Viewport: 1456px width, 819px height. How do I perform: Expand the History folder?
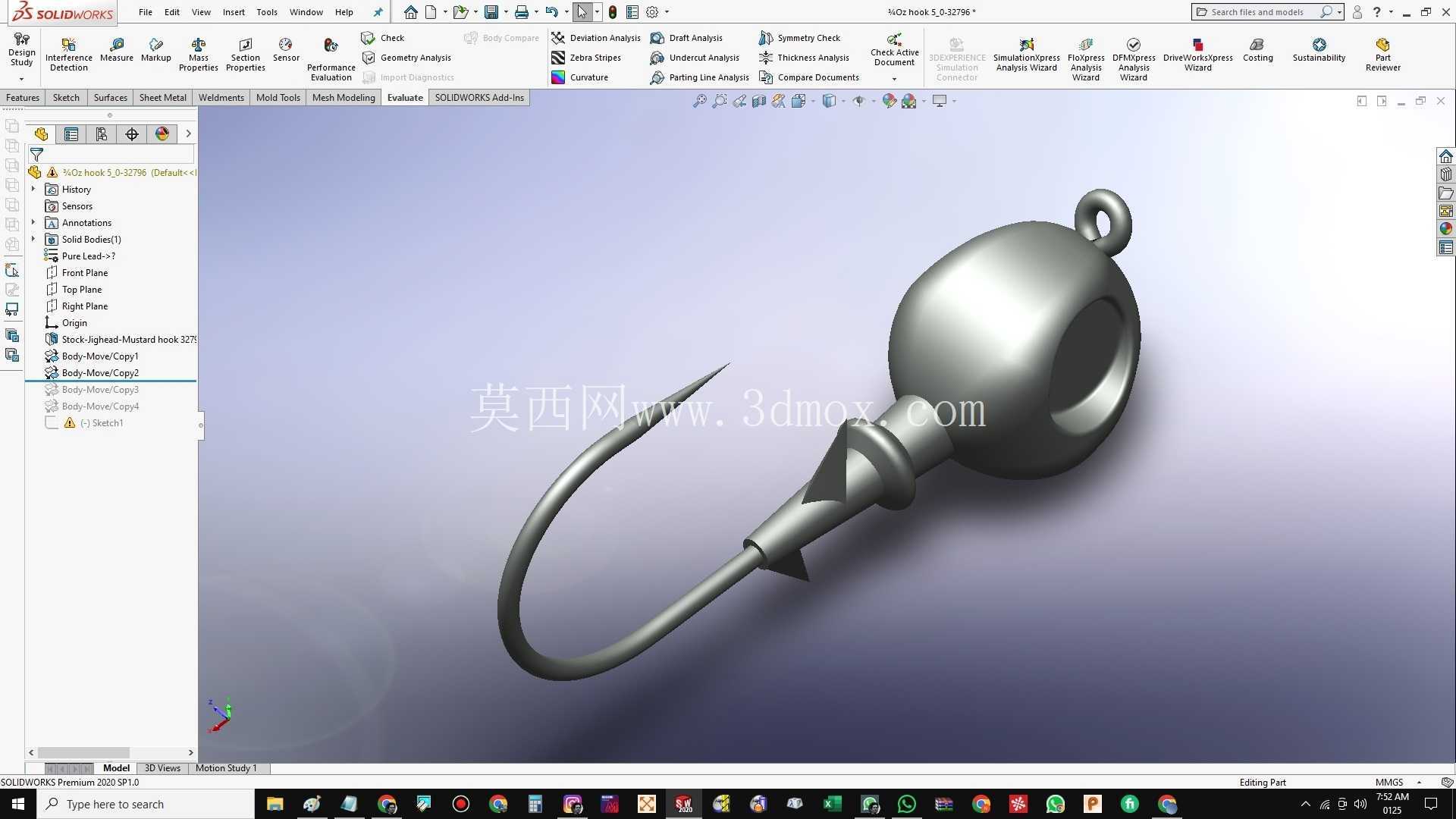pos(33,189)
